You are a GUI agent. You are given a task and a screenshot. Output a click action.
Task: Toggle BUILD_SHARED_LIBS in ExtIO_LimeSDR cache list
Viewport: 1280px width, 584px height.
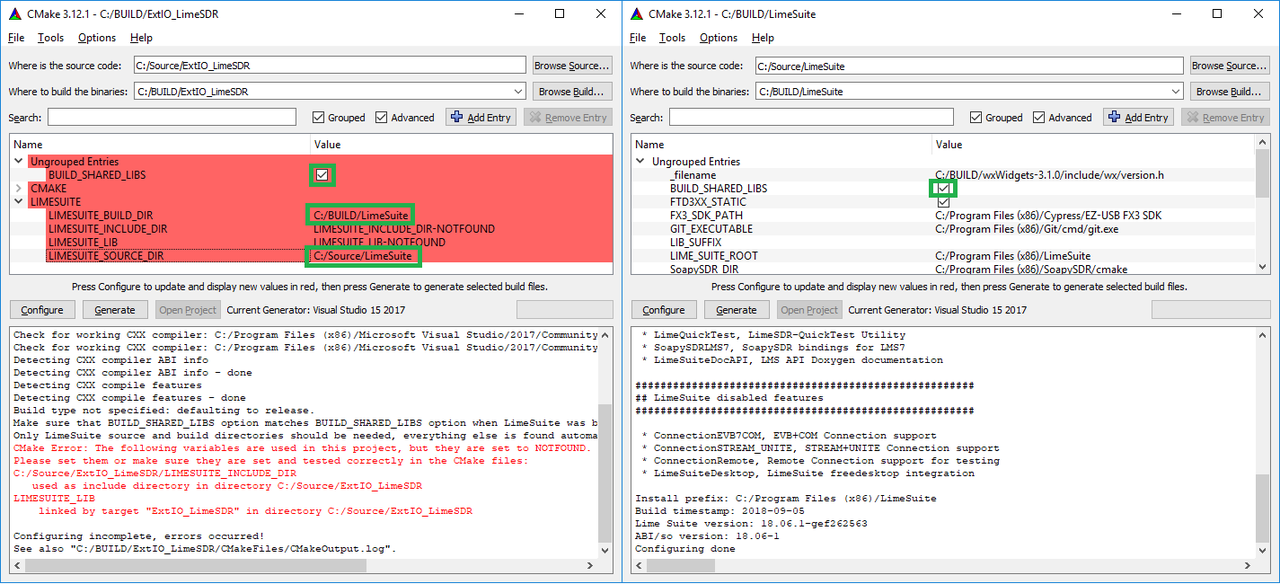322,174
